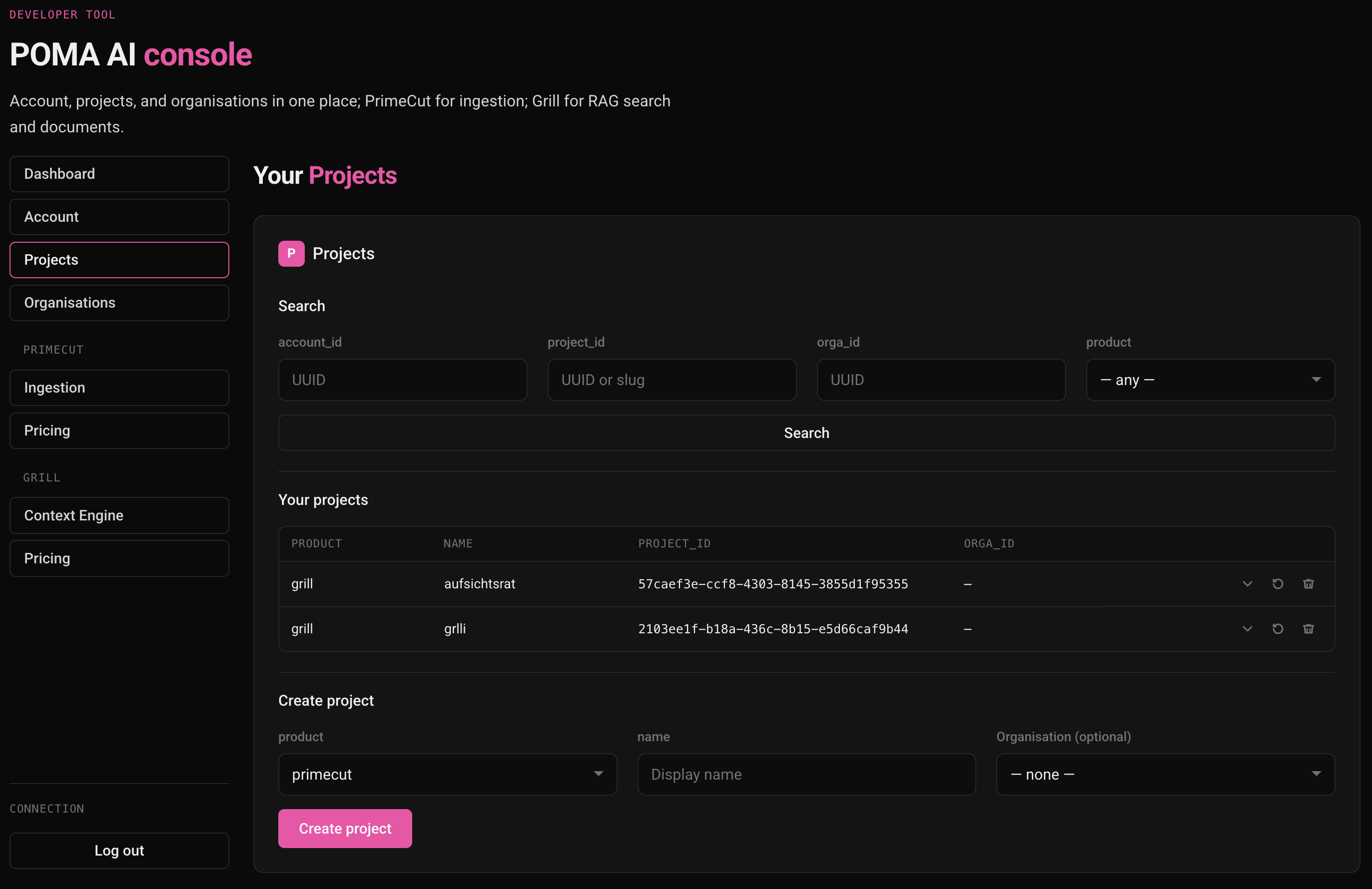The width and height of the screenshot is (1372, 889).
Task: Click grill product cell in aufsichtsrat row
Action: pos(302,584)
